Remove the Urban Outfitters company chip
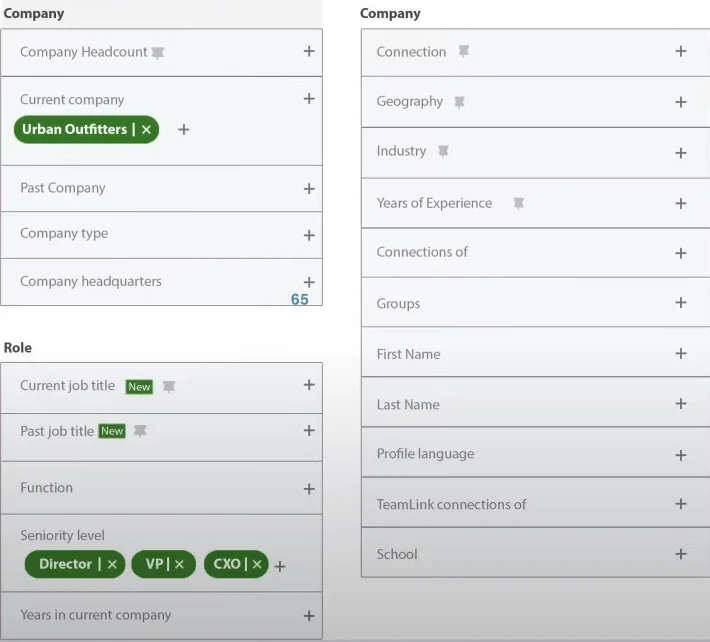710x642 pixels. point(146,129)
